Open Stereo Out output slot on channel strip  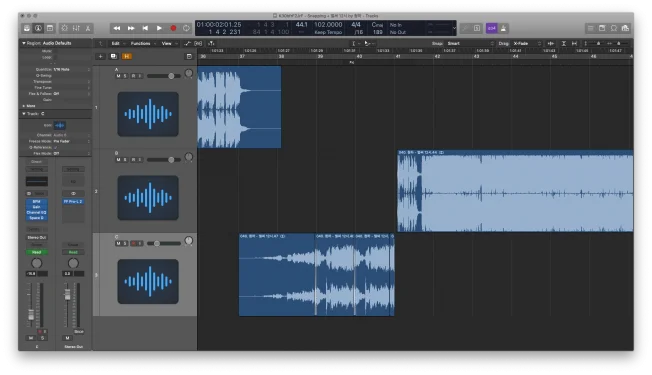click(37, 237)
